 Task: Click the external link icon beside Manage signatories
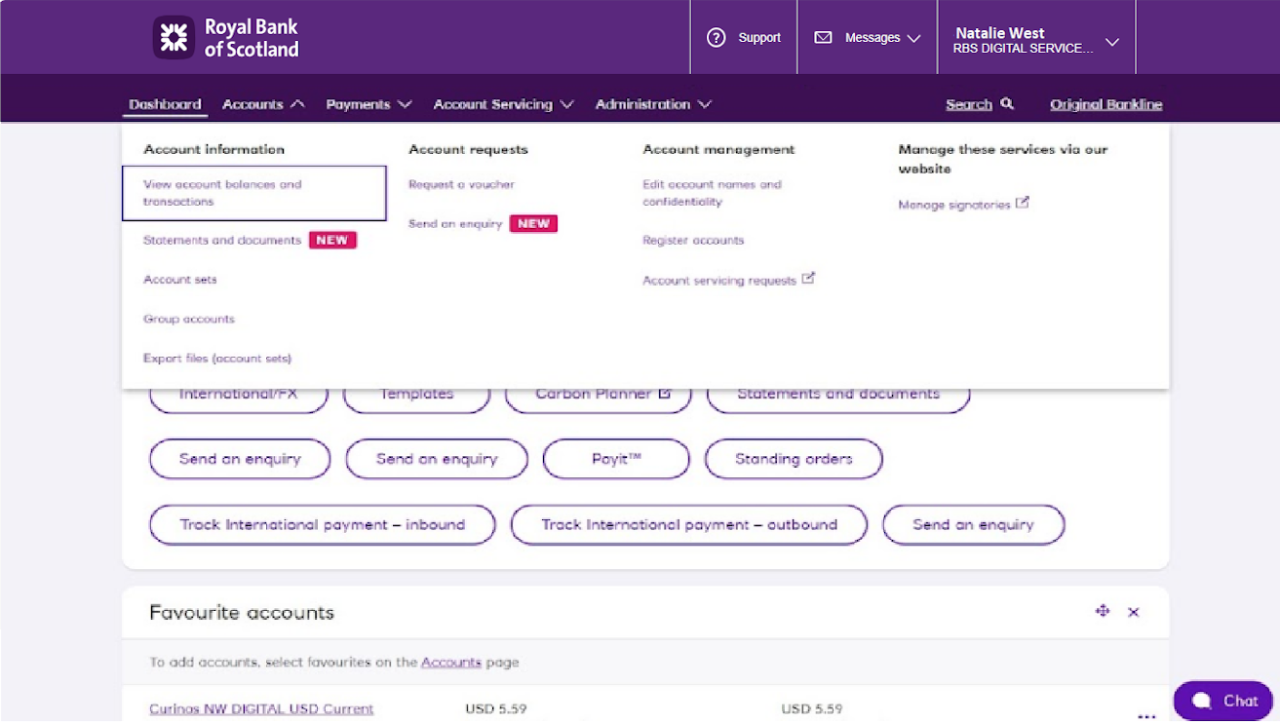[x=1022, y=203]
